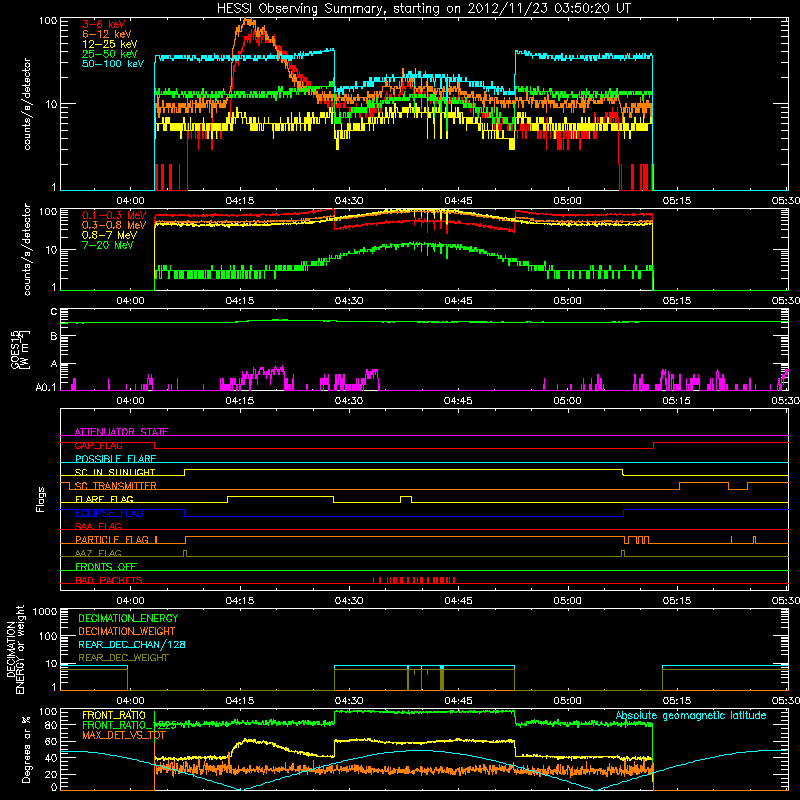Click the '80' tick on bottom panel

tap(51, 724)
